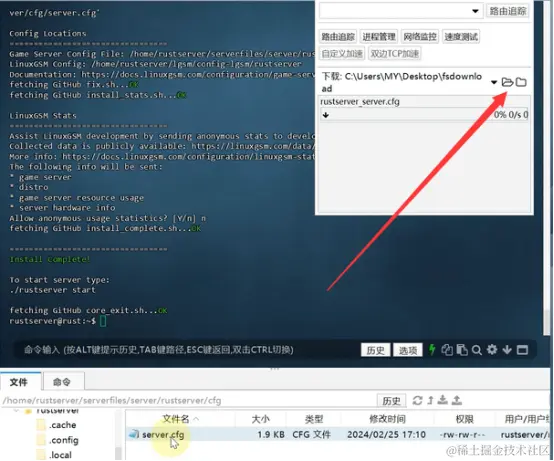Refresh the remote file listing
Image resolution: width=554 pixels, height=461 pixels.
click(x=417, y=400)
